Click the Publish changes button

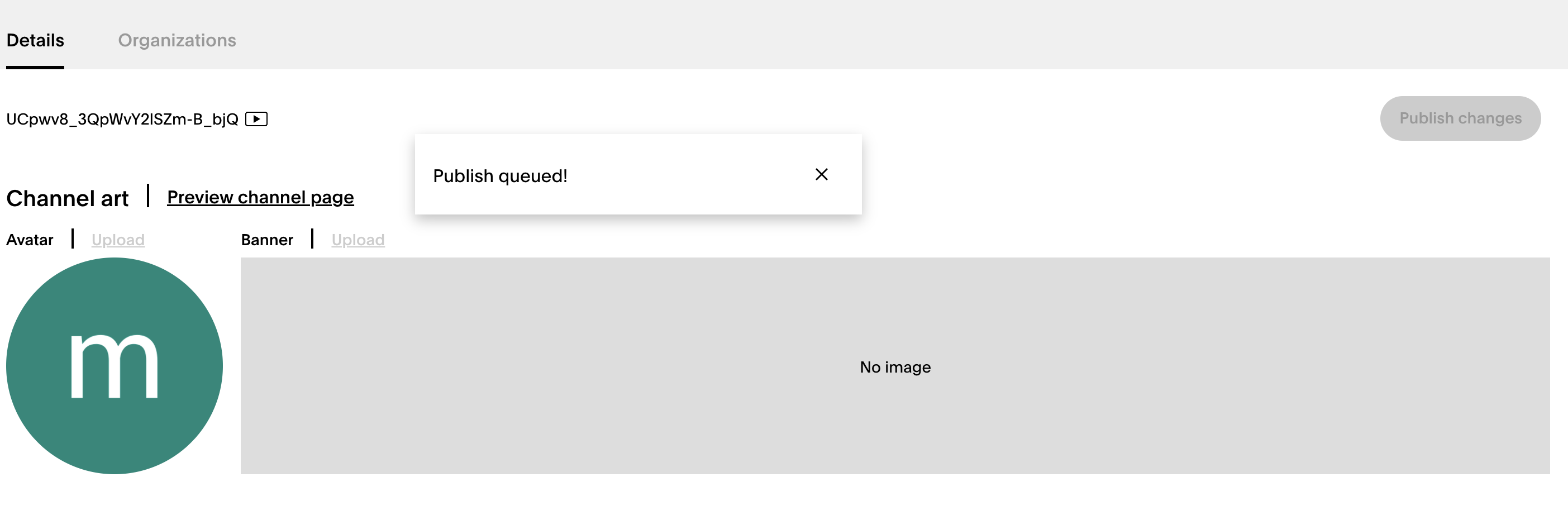click(x=1460, y=118)
